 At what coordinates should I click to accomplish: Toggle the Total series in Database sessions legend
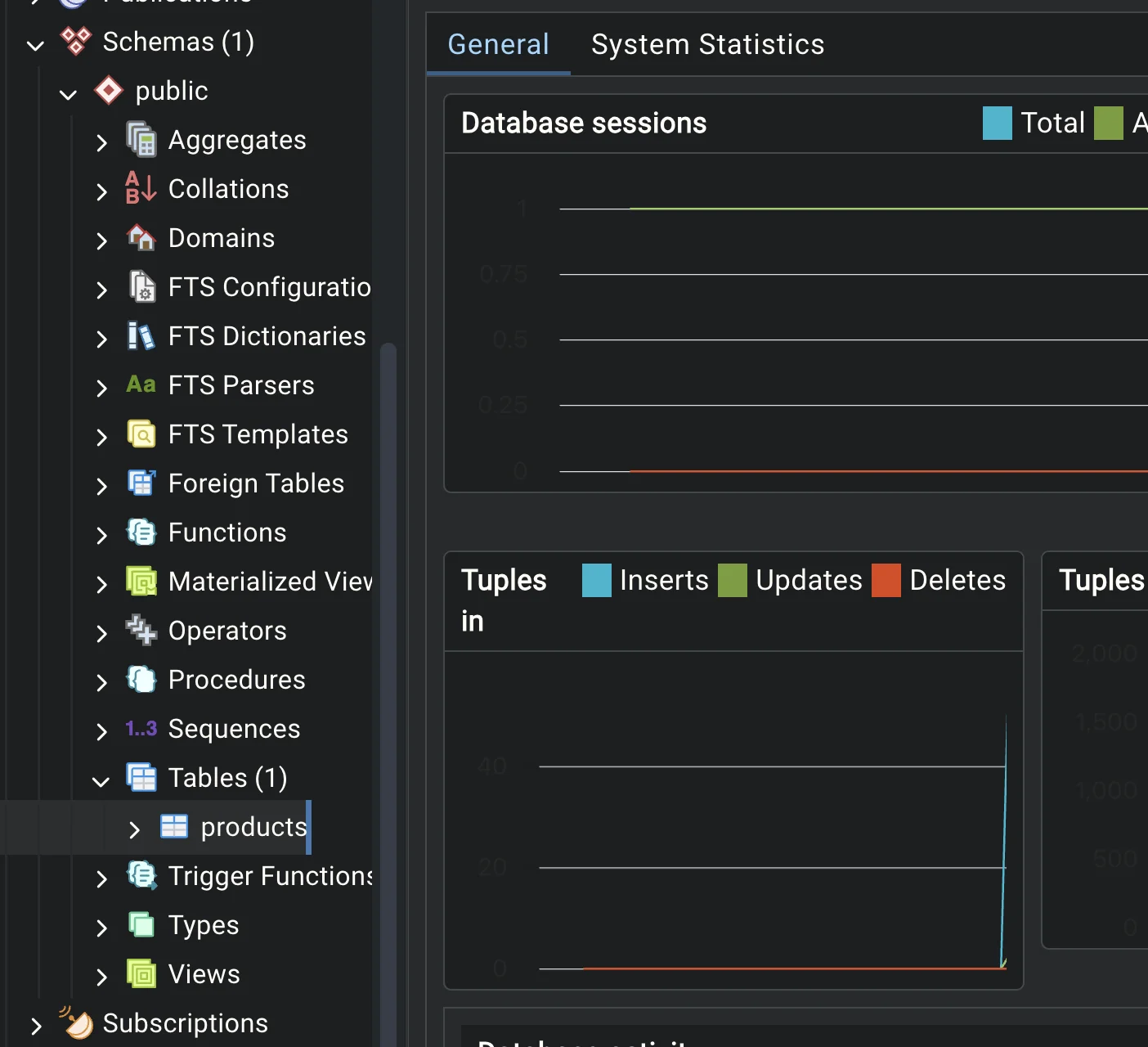point(997,123)
